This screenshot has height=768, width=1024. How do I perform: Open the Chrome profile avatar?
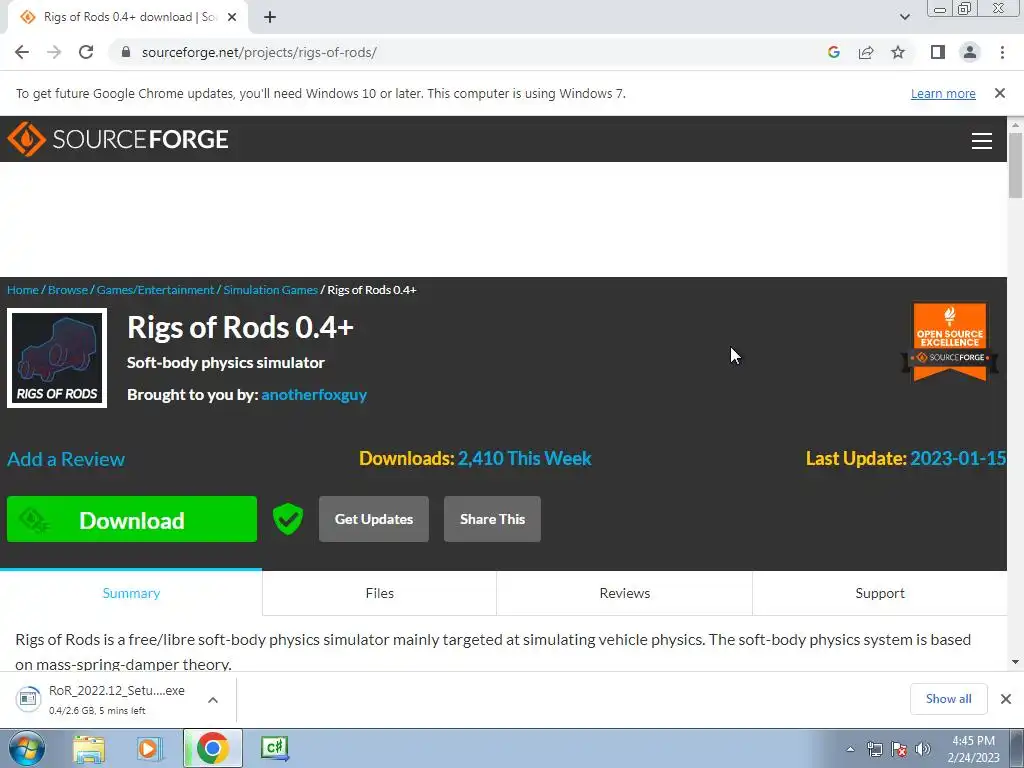coord(970,52)
